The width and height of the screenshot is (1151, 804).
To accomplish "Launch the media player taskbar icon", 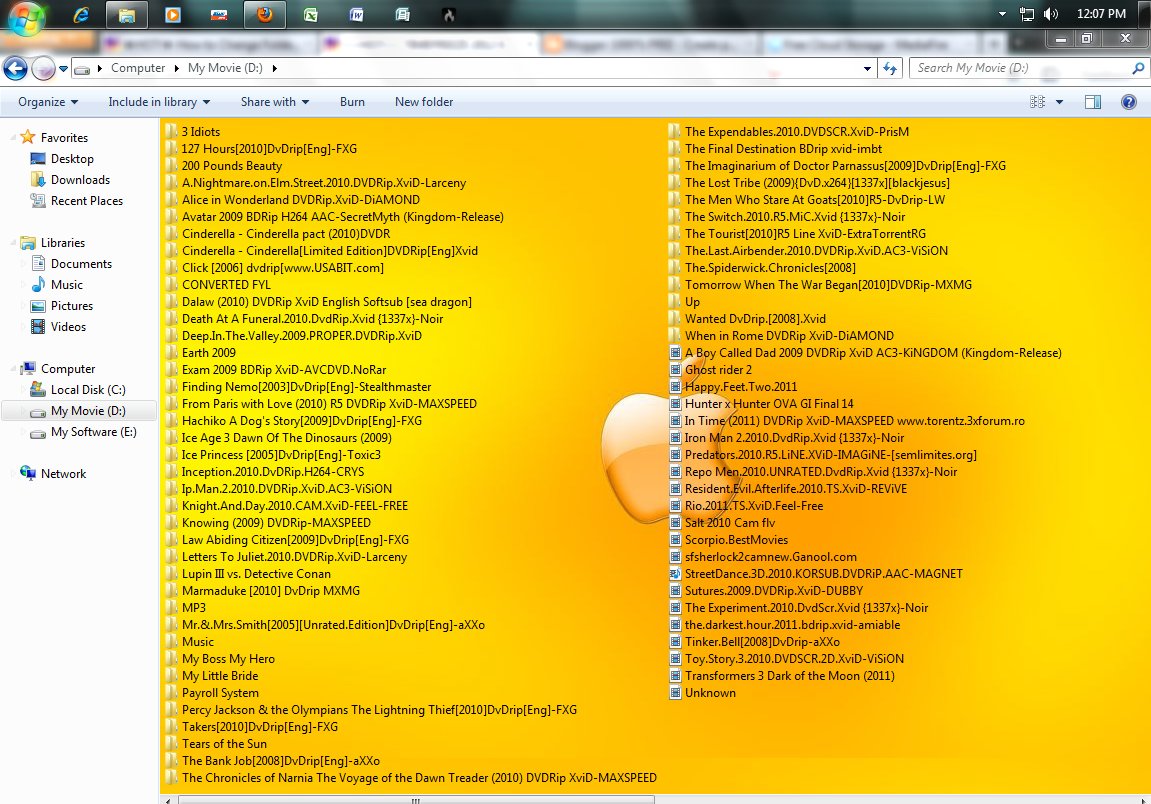I will 173,15.
